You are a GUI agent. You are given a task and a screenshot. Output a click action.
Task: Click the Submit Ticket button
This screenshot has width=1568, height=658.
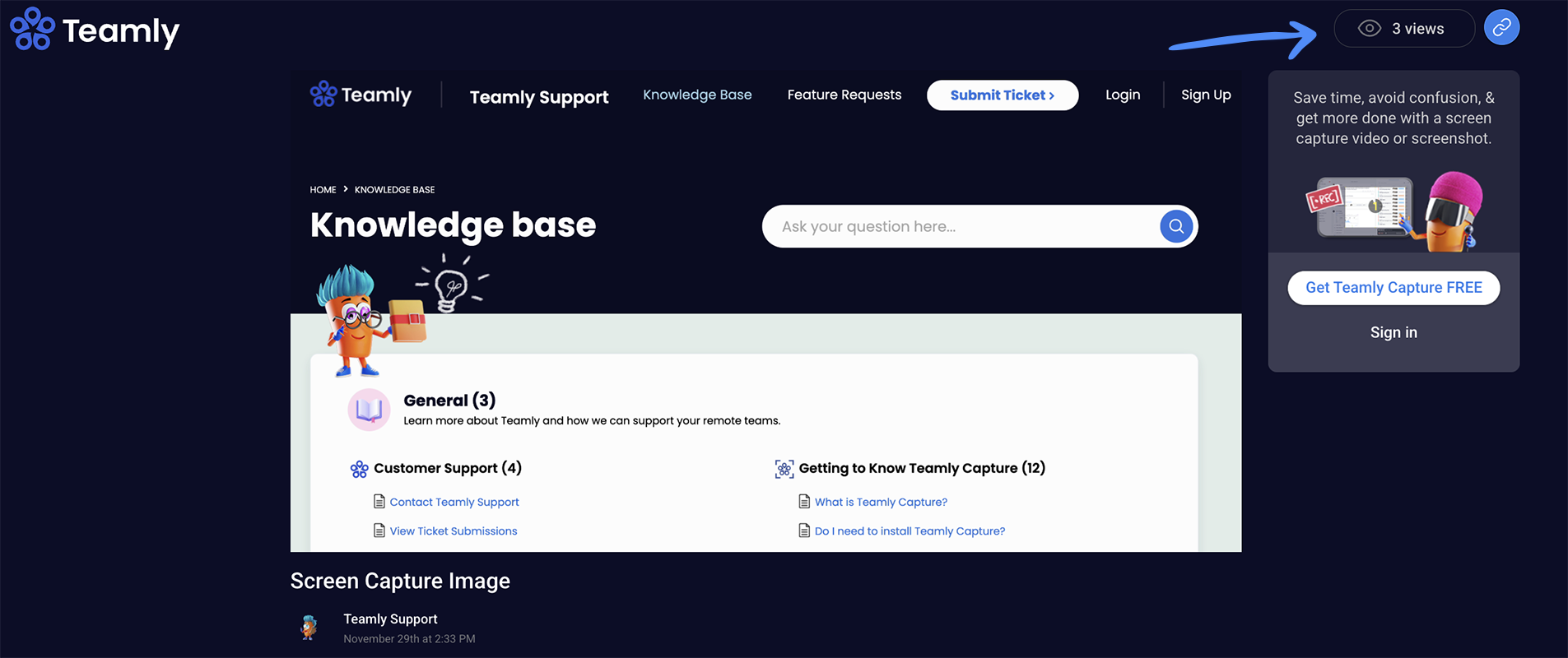1003,95
